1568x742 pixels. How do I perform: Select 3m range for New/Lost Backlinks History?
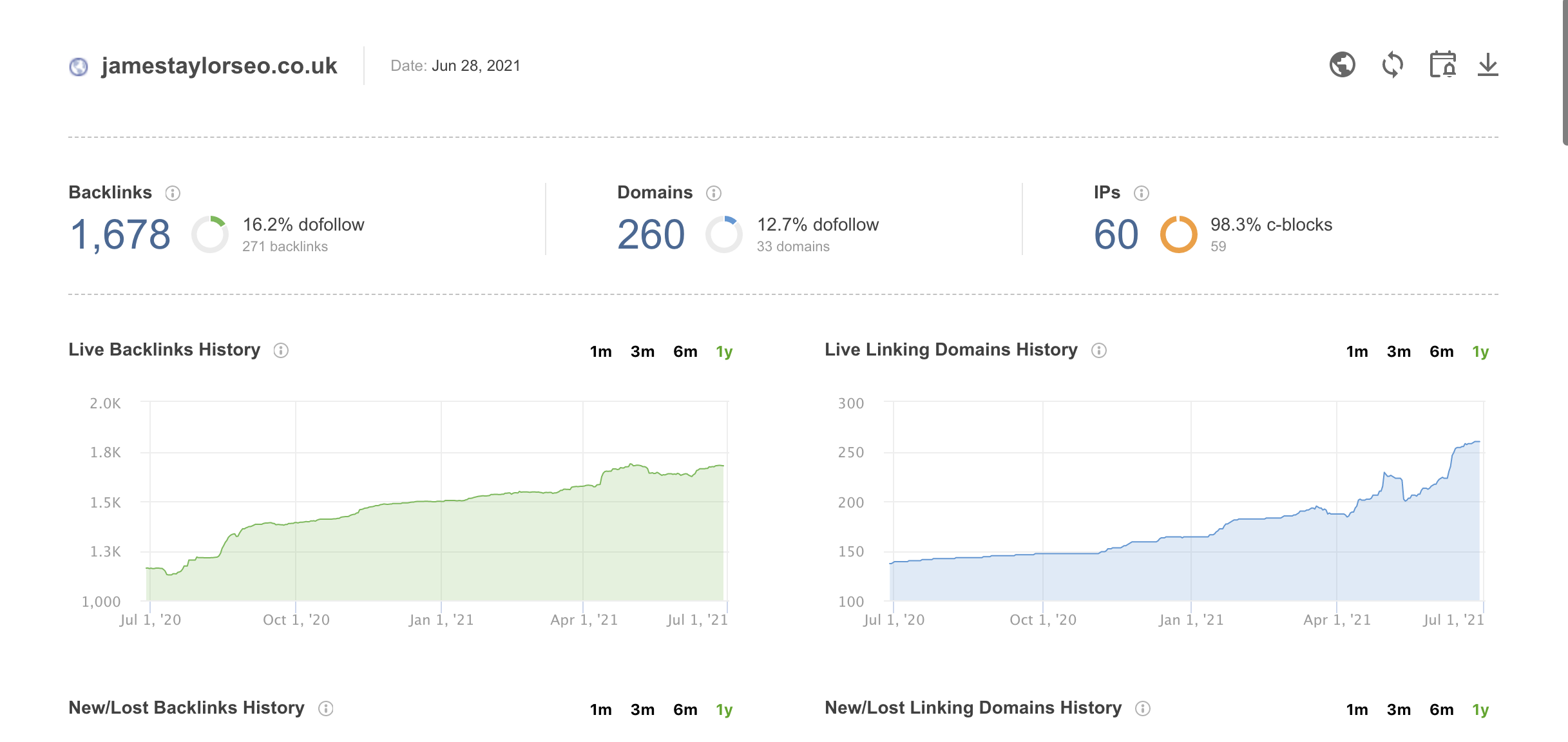(x=643, y=709)
